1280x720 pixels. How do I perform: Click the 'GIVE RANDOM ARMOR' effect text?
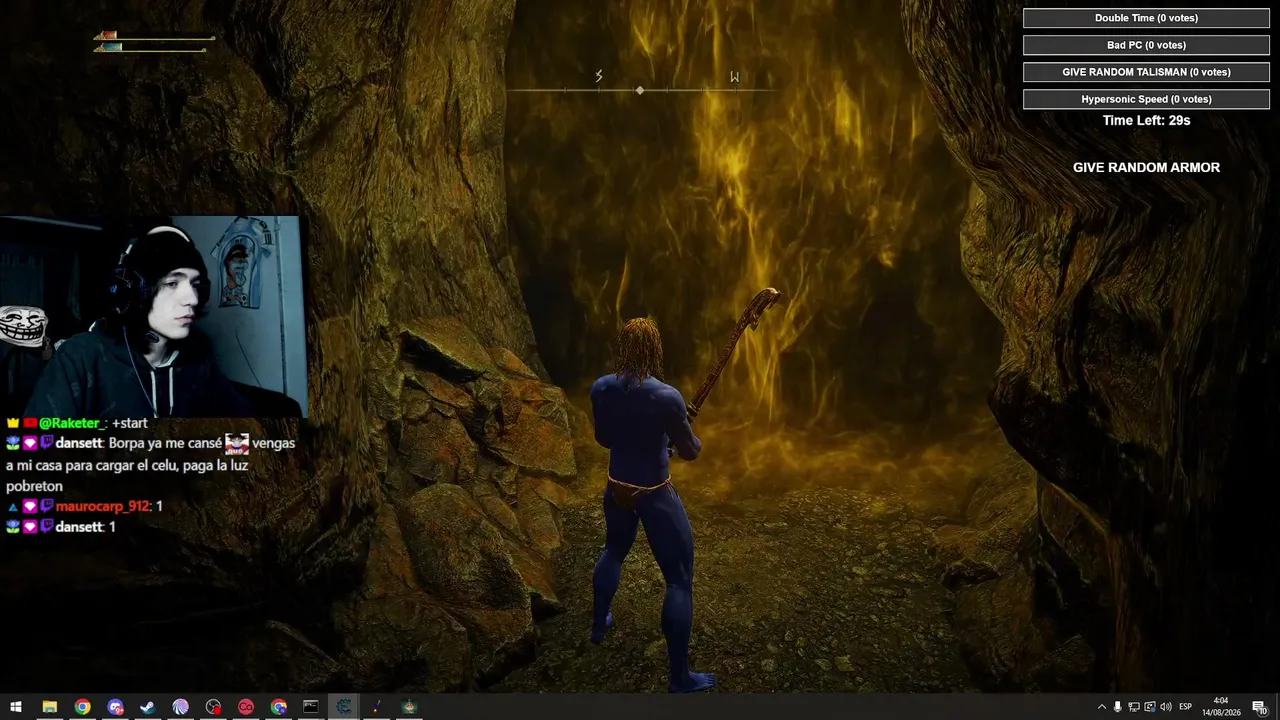(1146, 168)
